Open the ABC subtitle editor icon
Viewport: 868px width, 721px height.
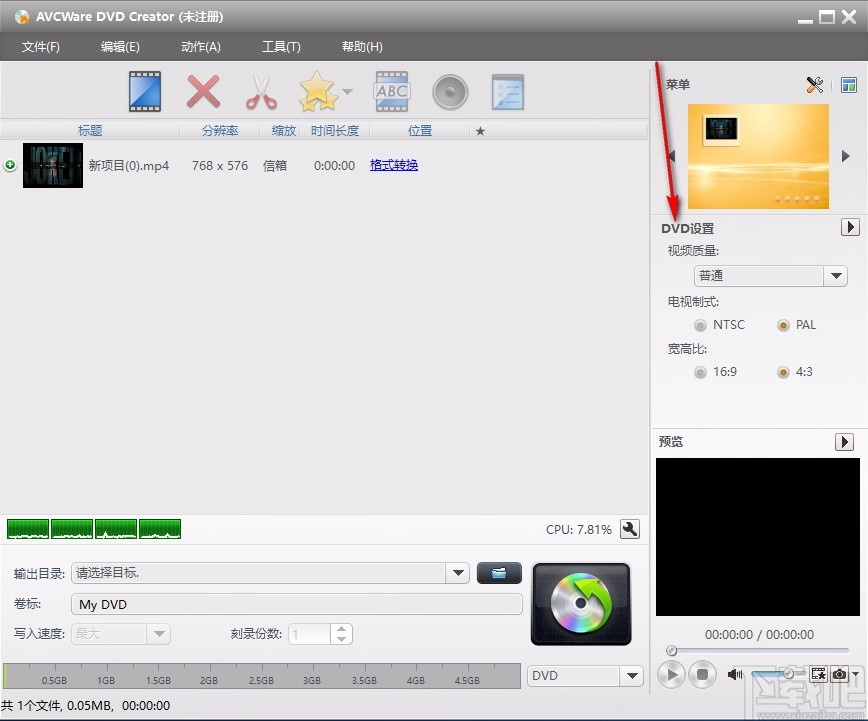[x=391, y=91]
